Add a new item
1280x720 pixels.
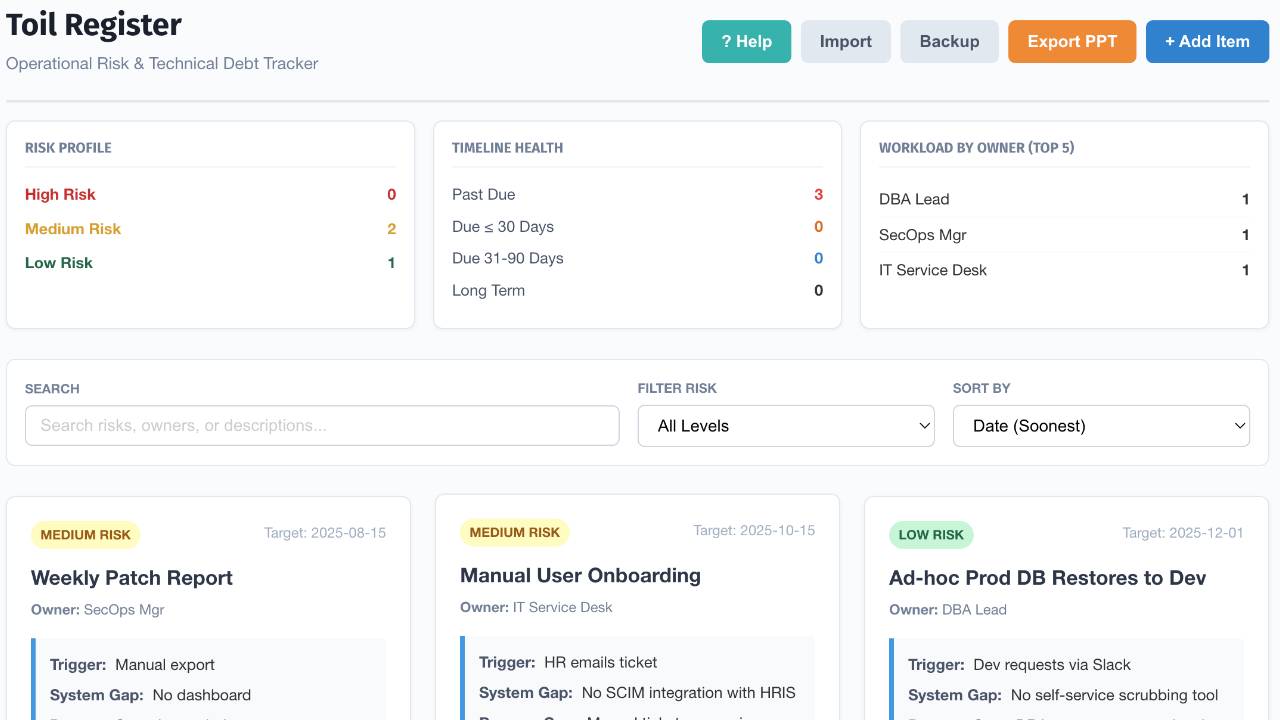[x=1207, y=41]
